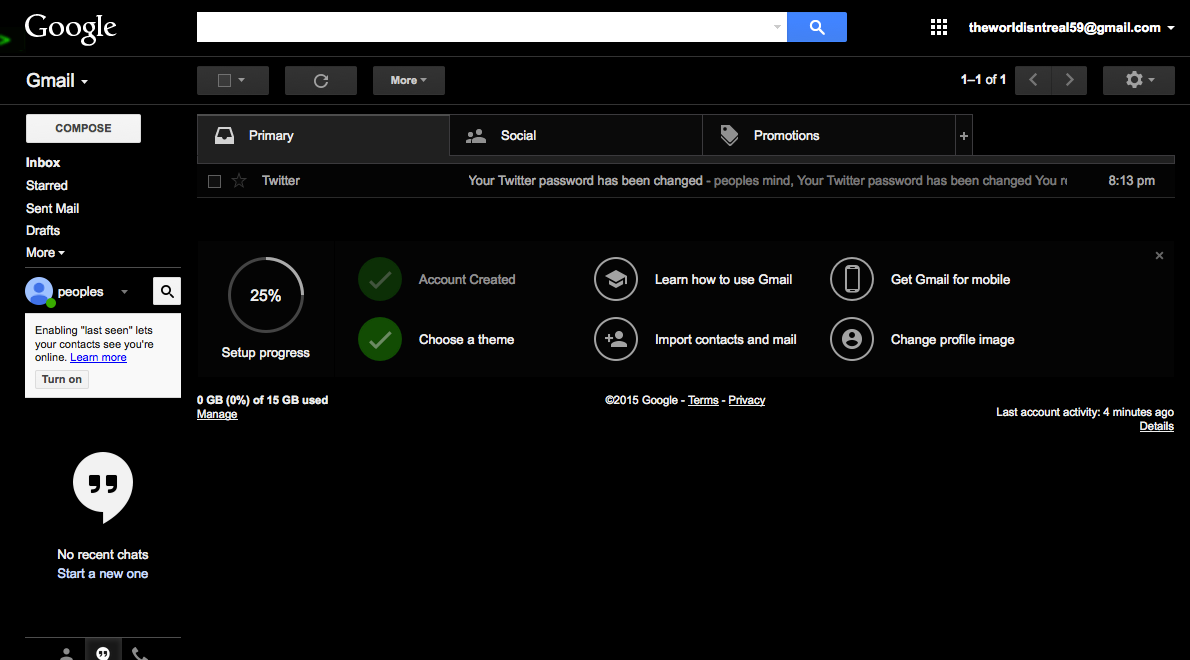Switch to the Promotions tab

coord(829,136)
